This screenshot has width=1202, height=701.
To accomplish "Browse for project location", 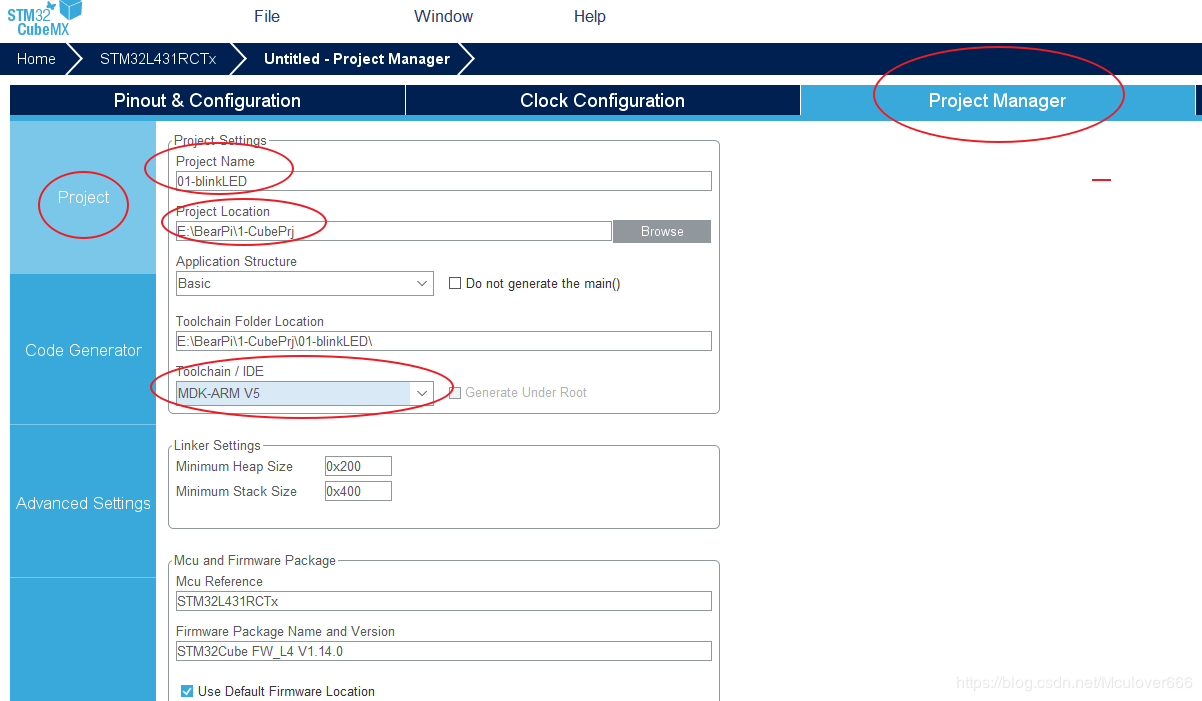I will click(x=662, y=231).
